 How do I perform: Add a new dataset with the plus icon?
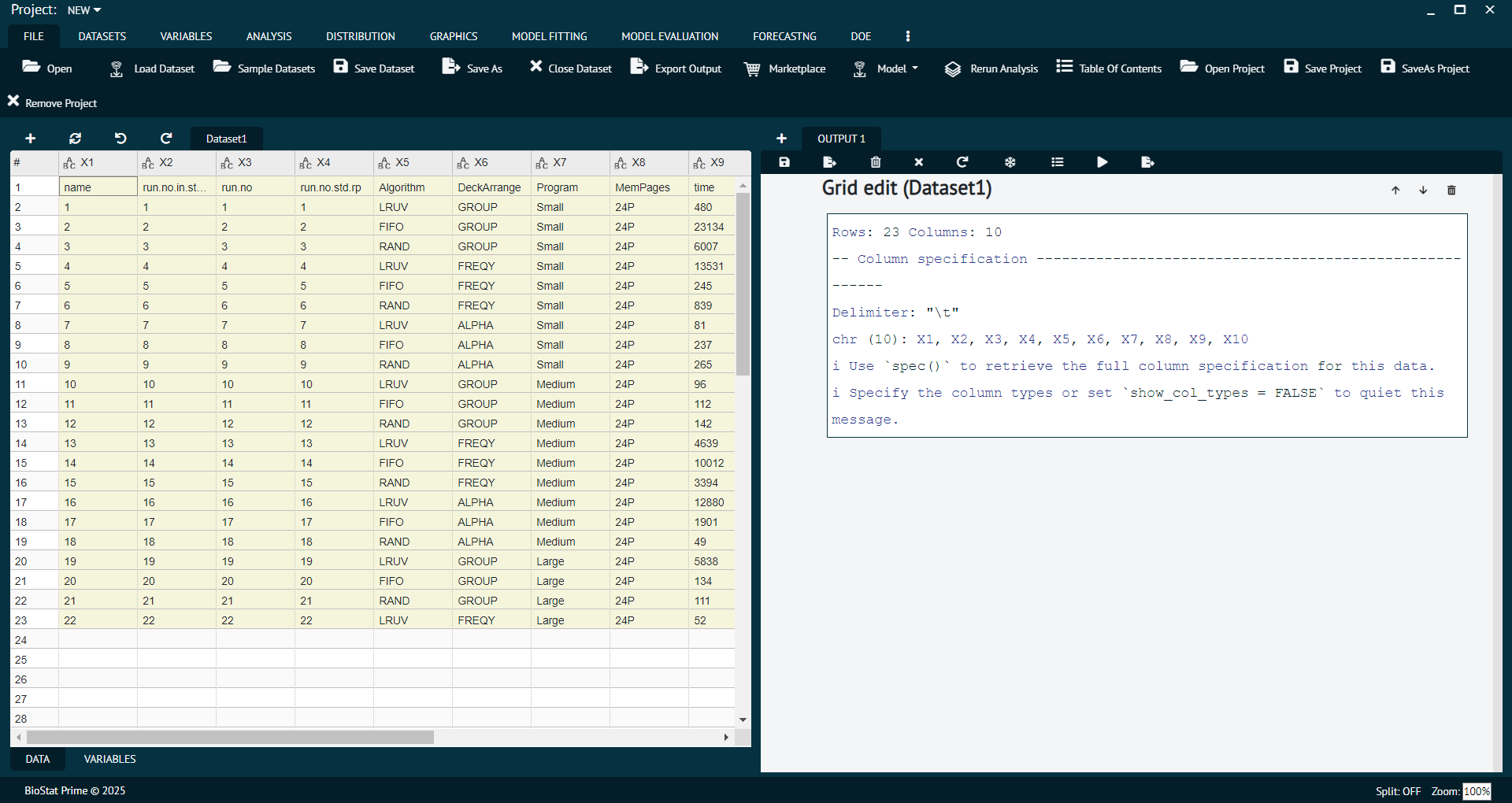[x=30, y=138]
